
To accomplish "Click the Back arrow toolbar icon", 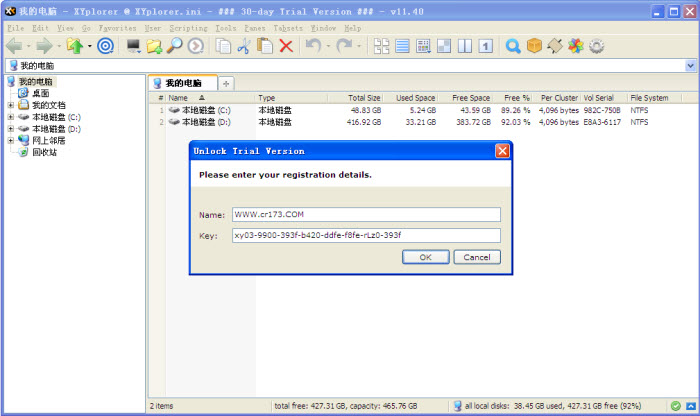I will click(x=14, y=46).
